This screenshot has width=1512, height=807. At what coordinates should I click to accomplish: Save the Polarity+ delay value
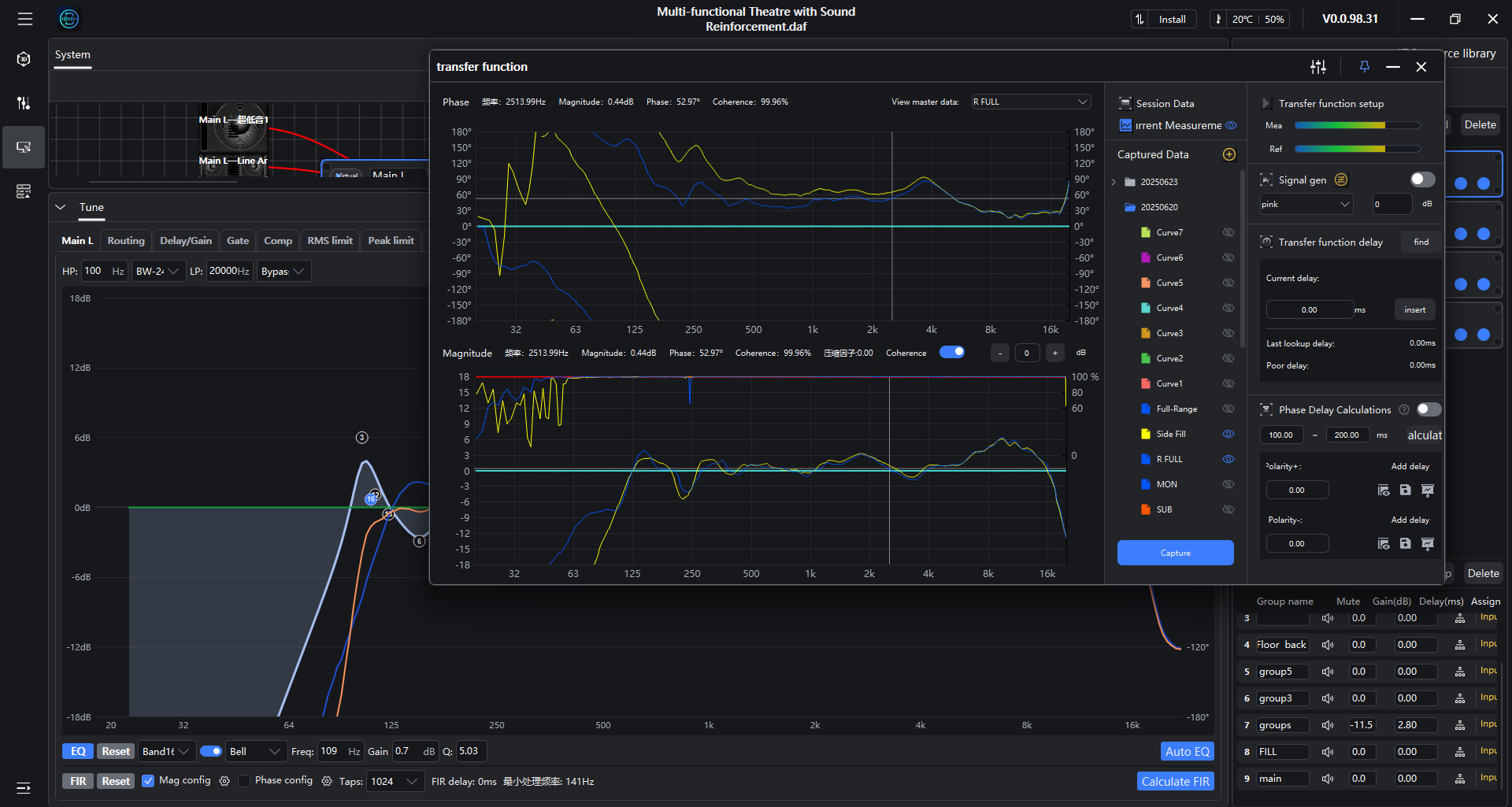click(x=1405, y=490)
